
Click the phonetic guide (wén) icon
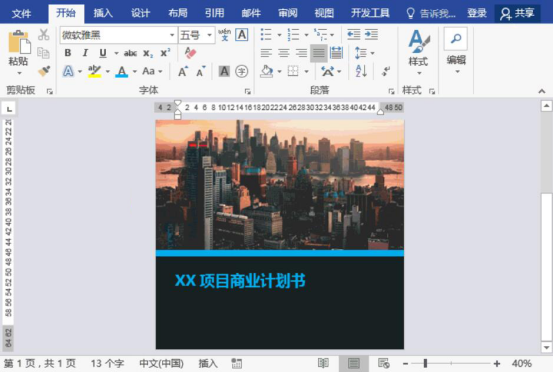(224, 35)
